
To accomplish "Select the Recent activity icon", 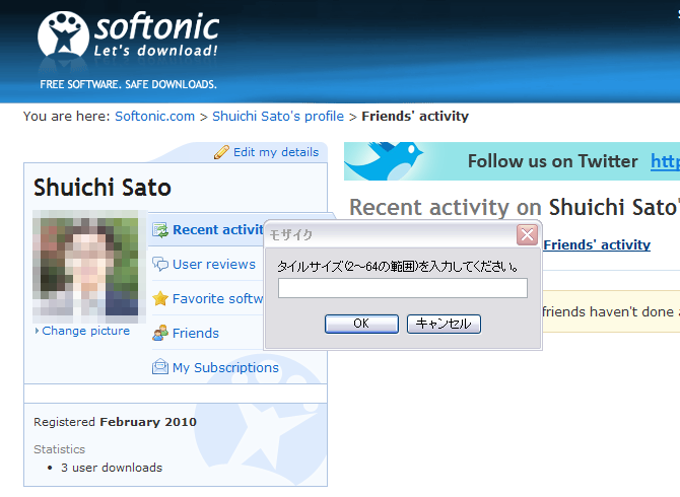I will click(160, 230).
